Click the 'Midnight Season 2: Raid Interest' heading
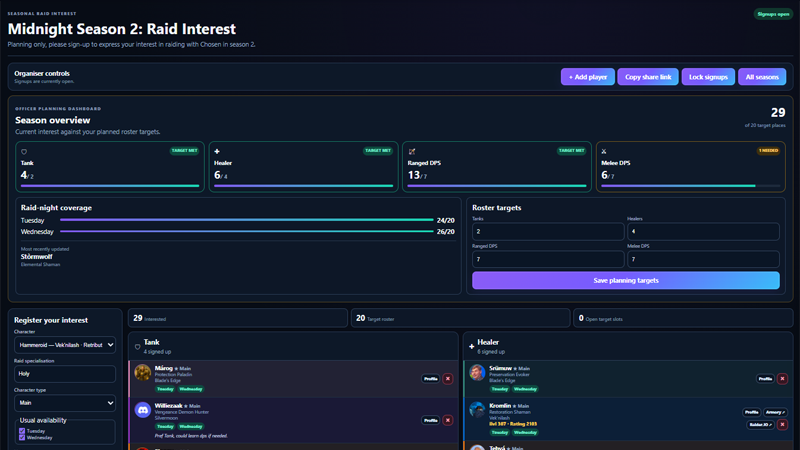Screen dimensions: 800x450 [x=121, y=29]
